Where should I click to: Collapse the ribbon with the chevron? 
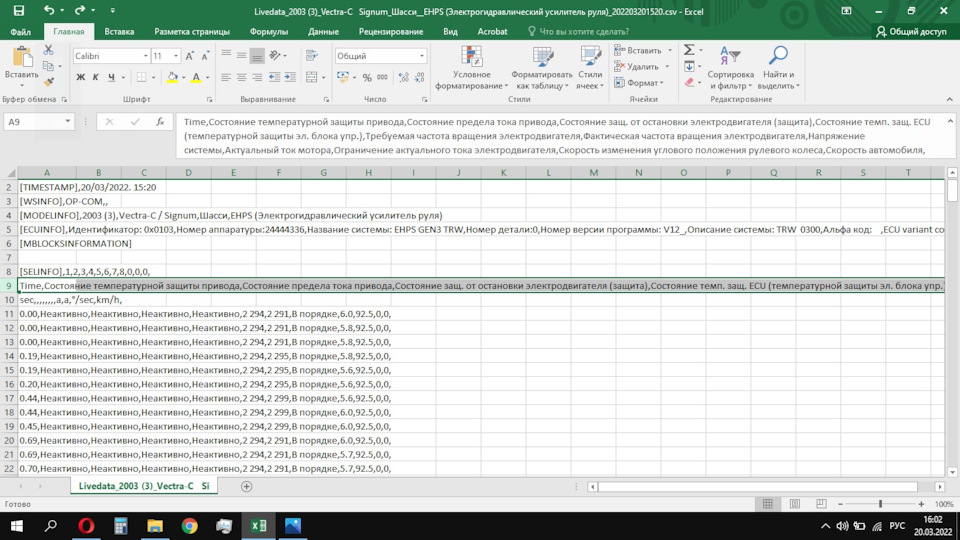click(950, 99)
